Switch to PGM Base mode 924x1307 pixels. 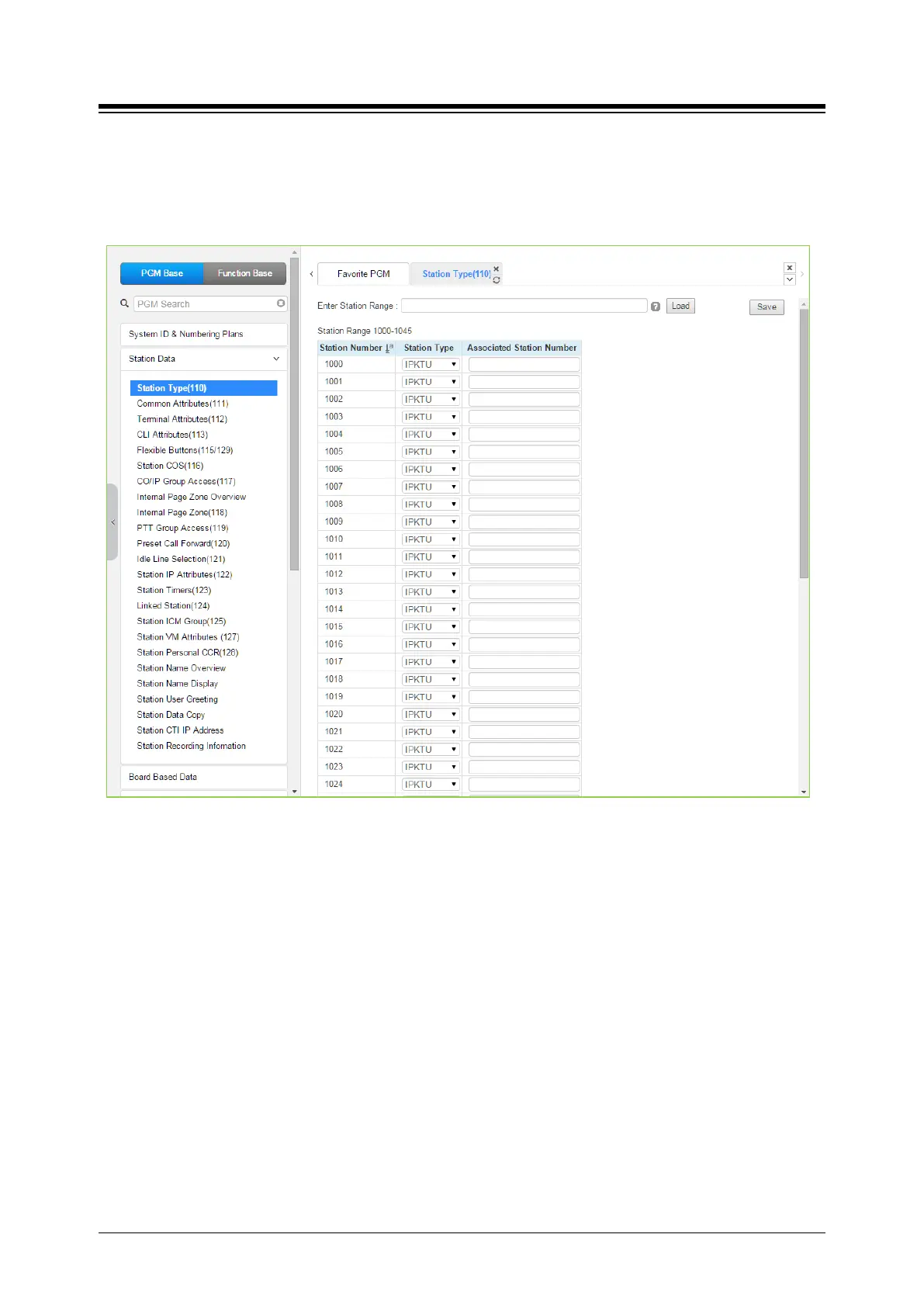pos(162,273)
